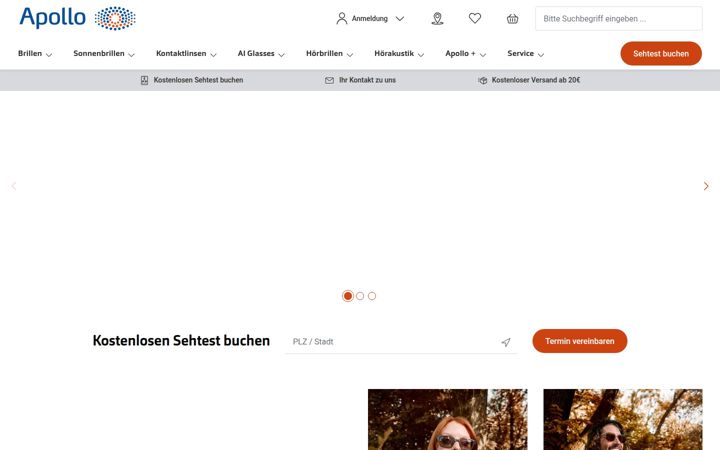Open the shopping basket icon
The width and height of the screenshot is (720, 450).
pyautogui.click(x=512, y=18)
